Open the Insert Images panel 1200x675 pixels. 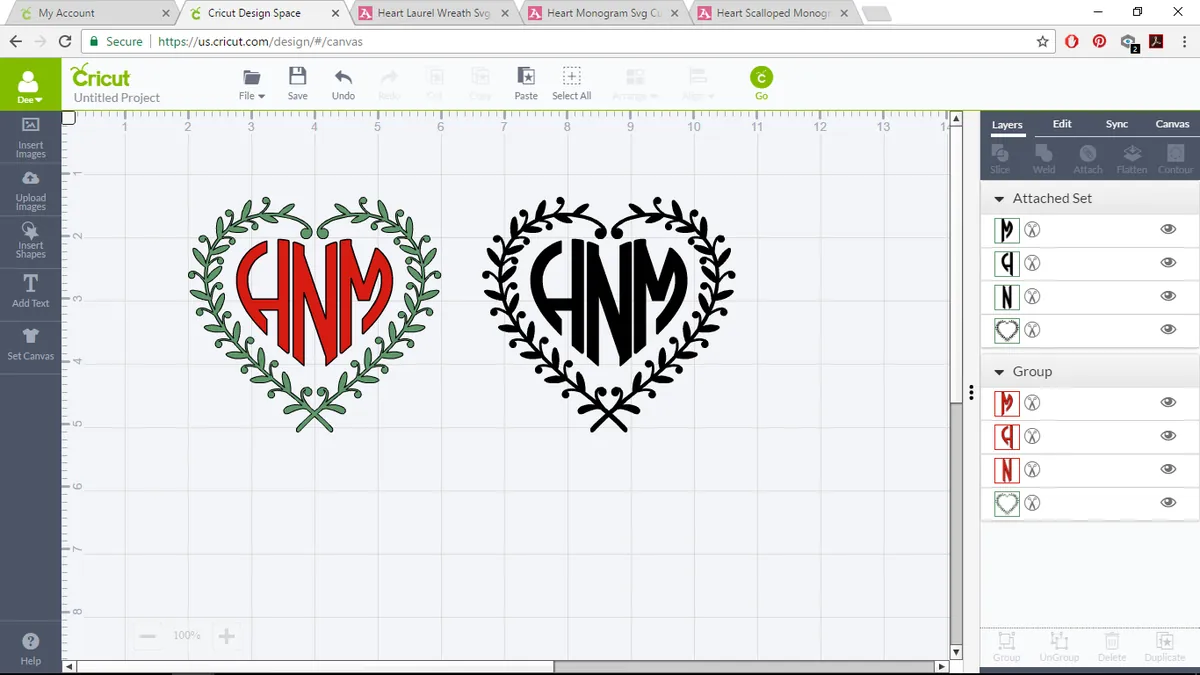pos(30,137)
